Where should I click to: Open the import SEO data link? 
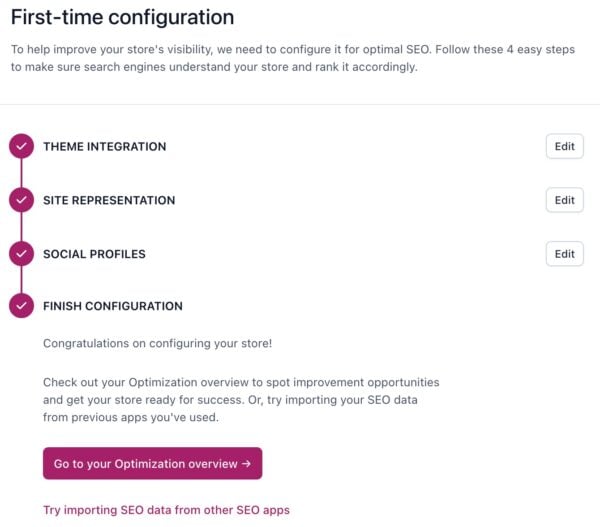(166, 510)
